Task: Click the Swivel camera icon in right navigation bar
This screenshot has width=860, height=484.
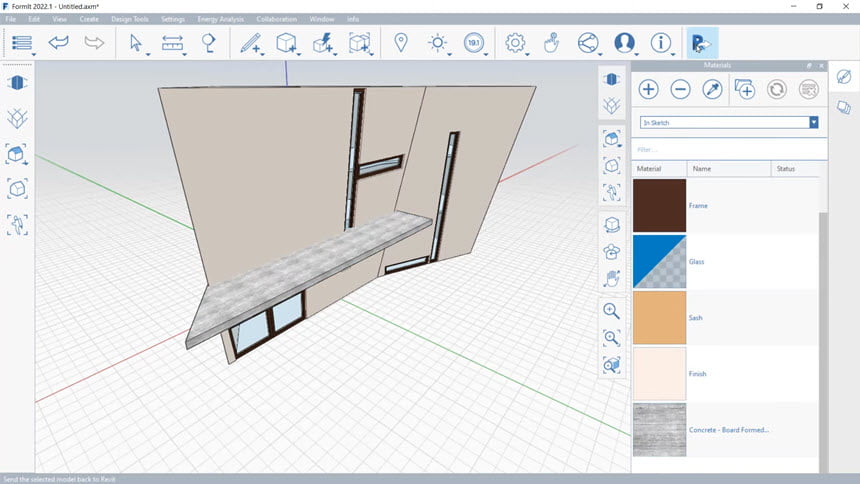Action: pyautogui.click(x=612, y=251)
